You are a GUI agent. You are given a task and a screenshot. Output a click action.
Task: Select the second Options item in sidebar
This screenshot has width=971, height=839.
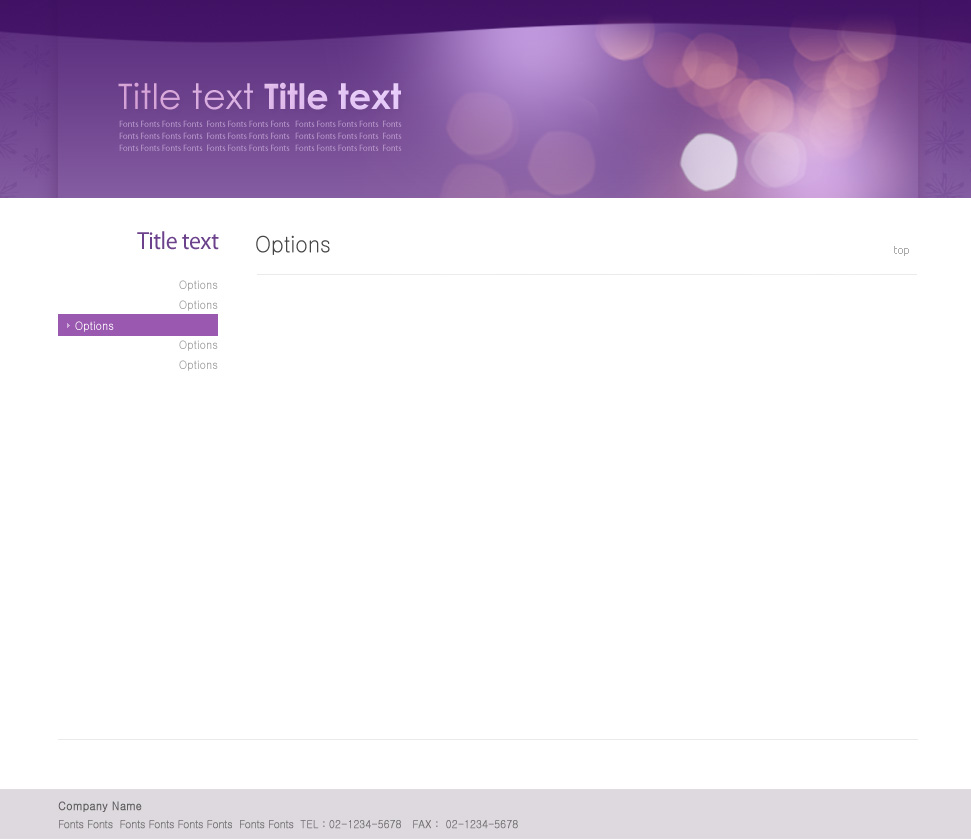[198, 306]
